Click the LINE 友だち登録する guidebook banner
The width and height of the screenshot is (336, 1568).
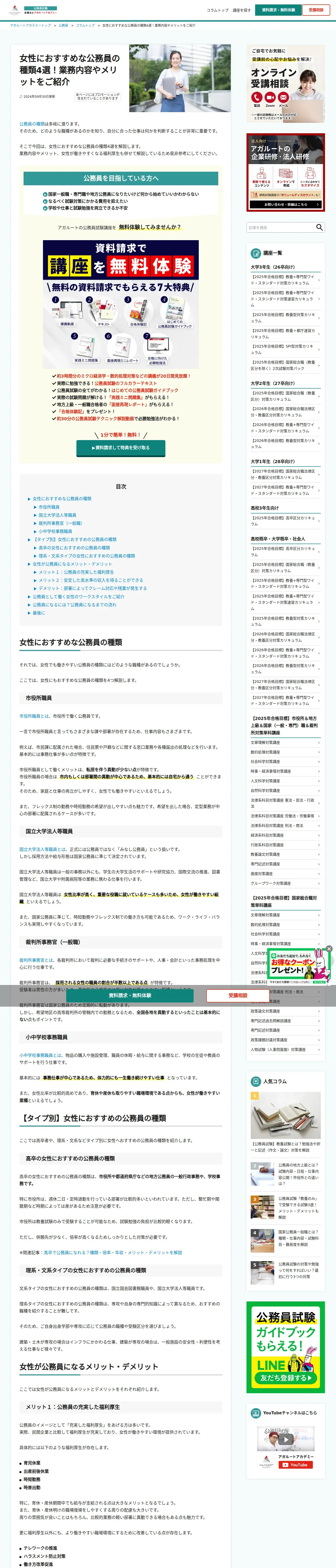pos(285,1348)
